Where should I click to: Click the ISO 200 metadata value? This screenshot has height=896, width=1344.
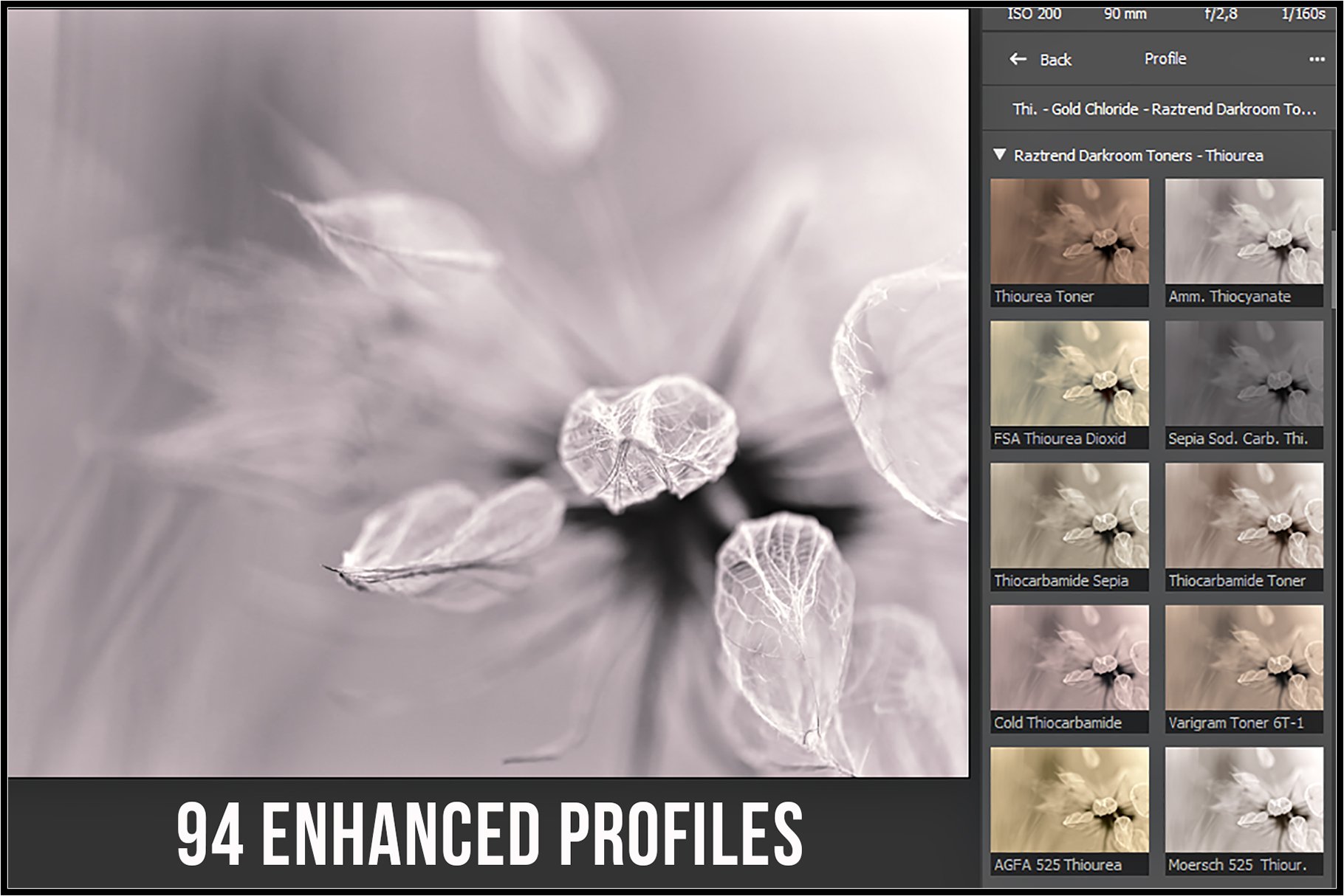1034,14
